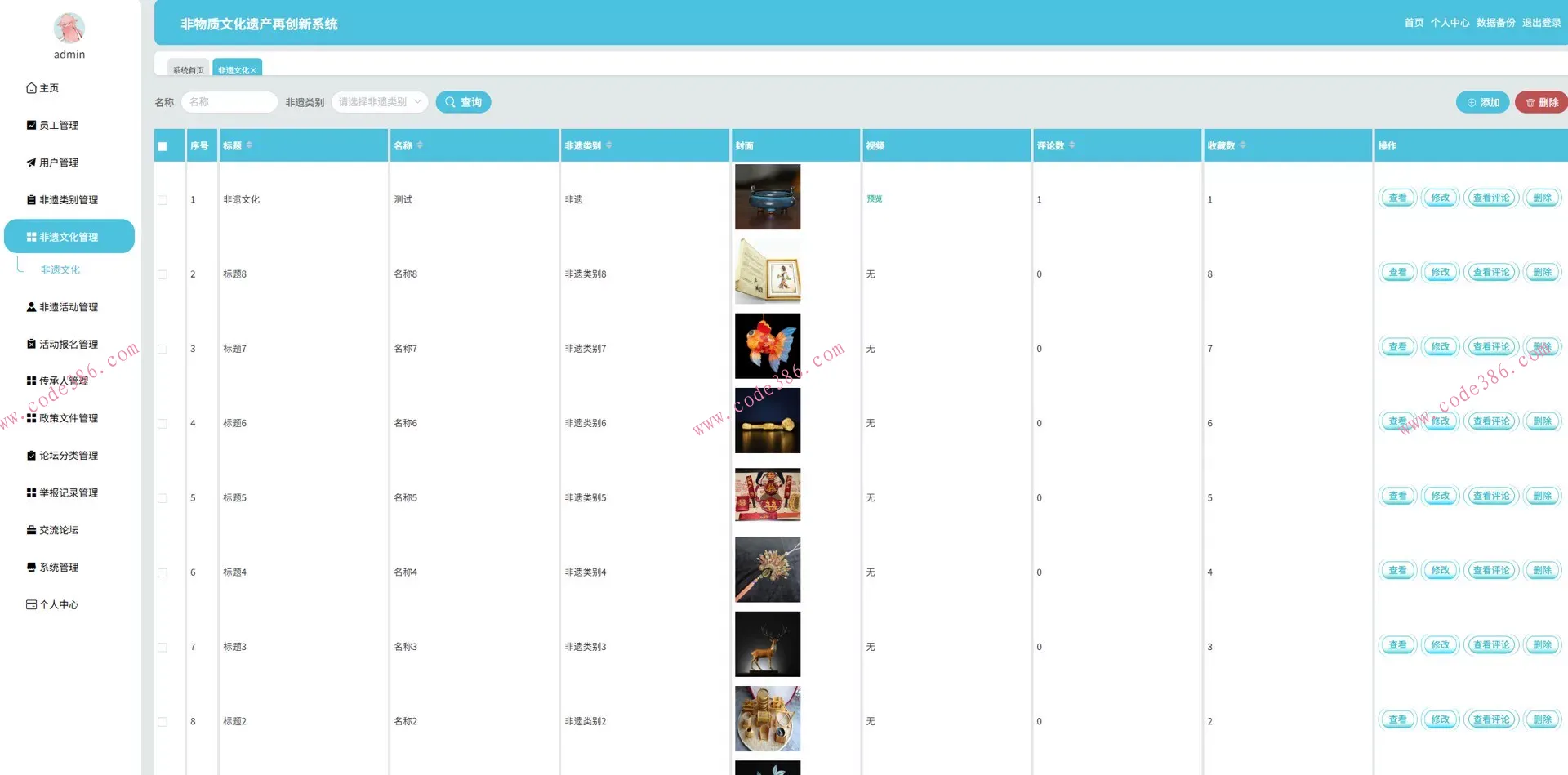Open 系统管理 sidebar menu
This screenshot has height=775, width=1568.
[52, 567]
